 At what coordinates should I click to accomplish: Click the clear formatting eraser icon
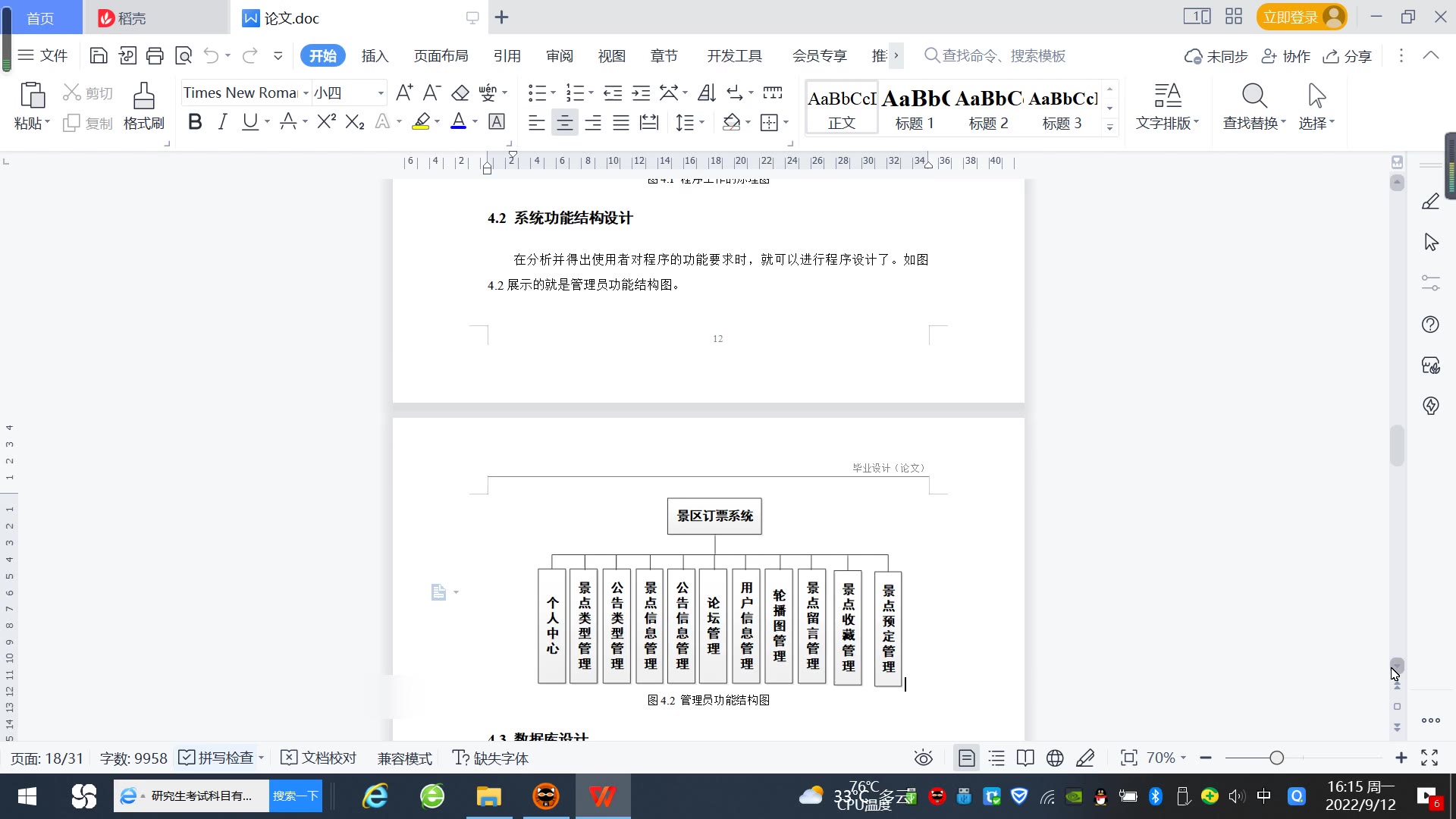[x=460, y=93]
